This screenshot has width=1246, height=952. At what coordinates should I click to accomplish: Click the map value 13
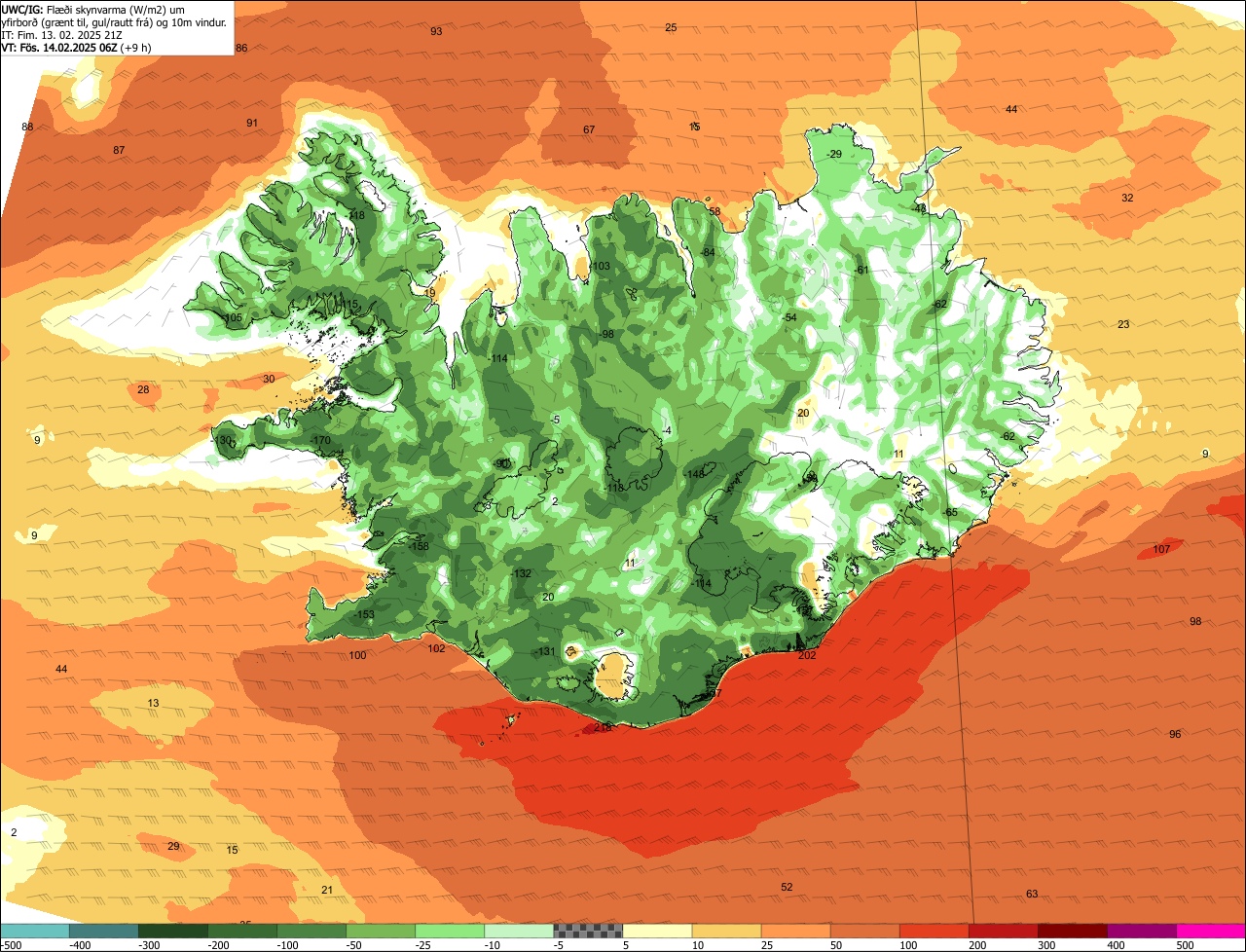(x=153, y=703)
